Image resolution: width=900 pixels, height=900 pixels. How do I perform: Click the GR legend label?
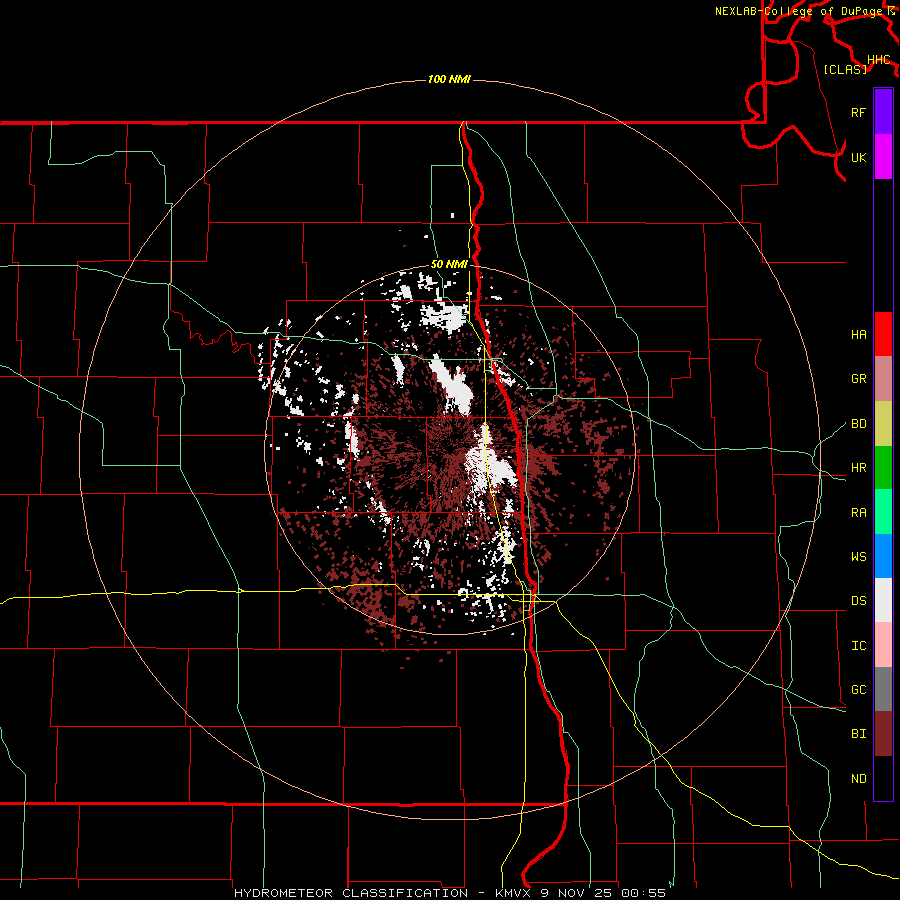(858, 379)
